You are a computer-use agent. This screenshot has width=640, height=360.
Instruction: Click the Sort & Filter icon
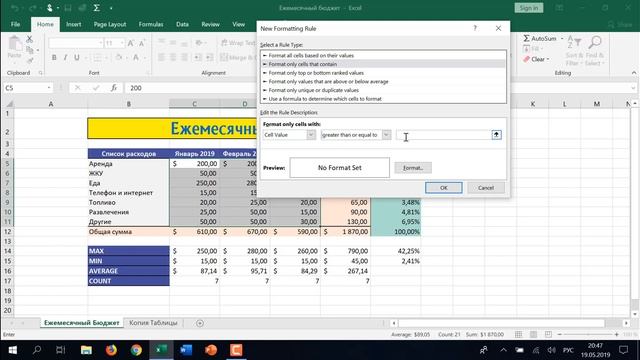click(x=574, y=42)
